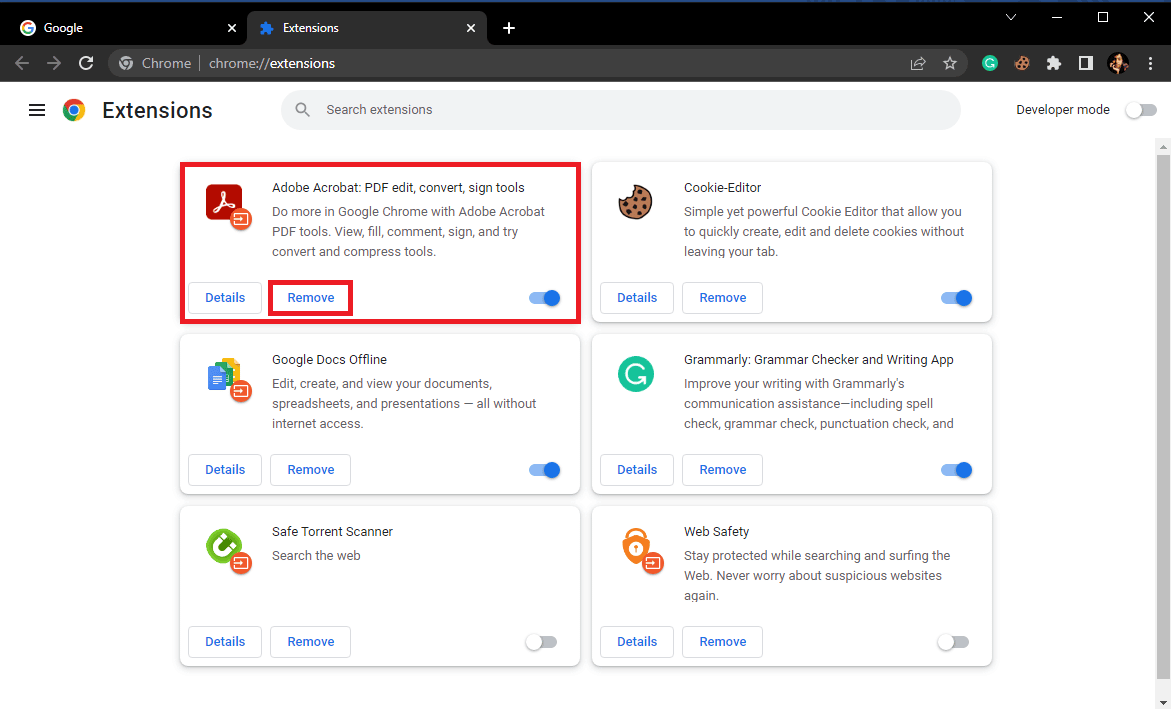Open the profile avatar menu
This screenshot has width=1171, height=709.
1118,64
